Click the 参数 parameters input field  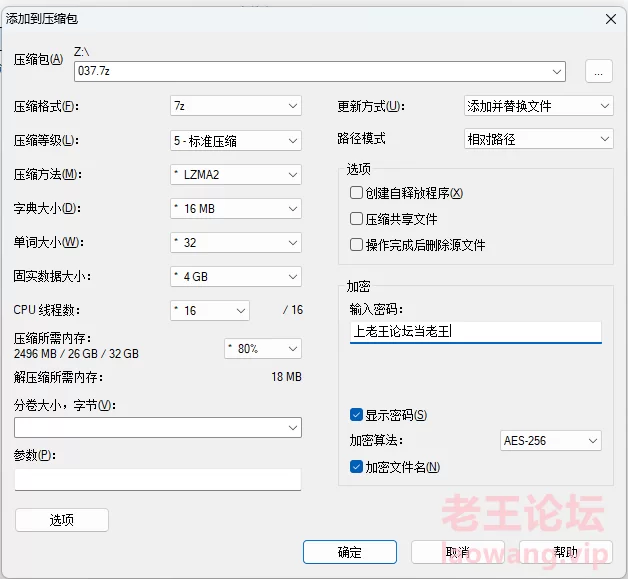point(157,480)
